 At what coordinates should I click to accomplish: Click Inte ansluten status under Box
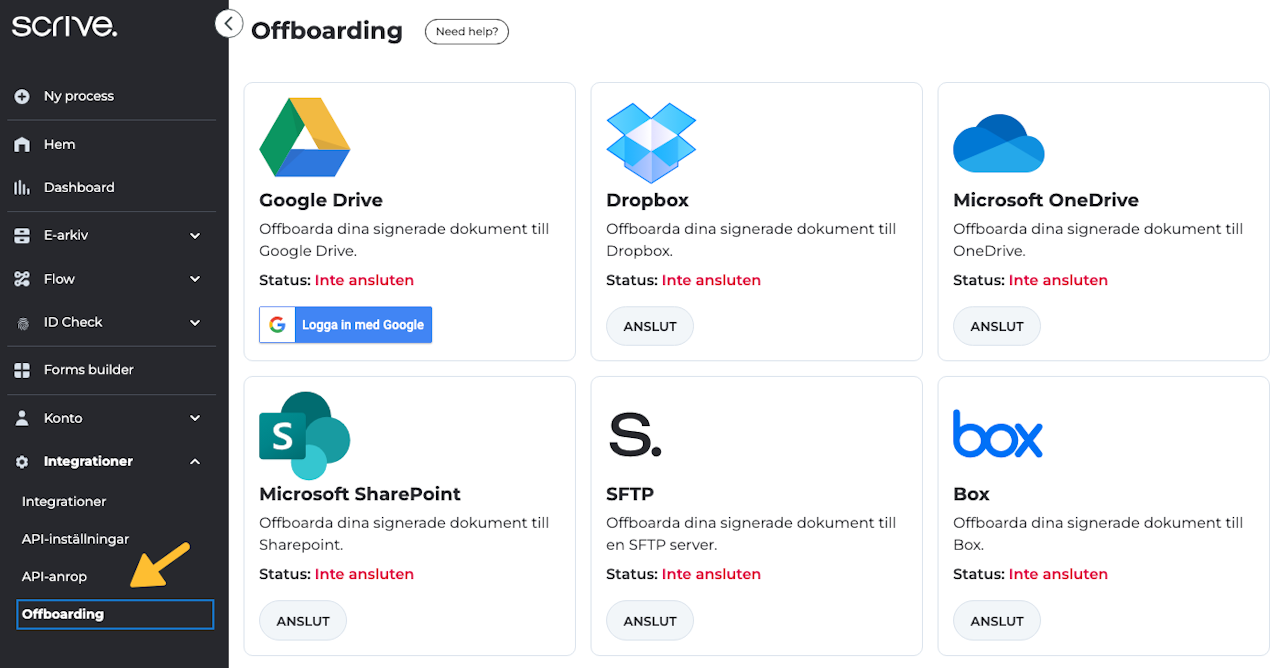click(x=1058, y=574)
